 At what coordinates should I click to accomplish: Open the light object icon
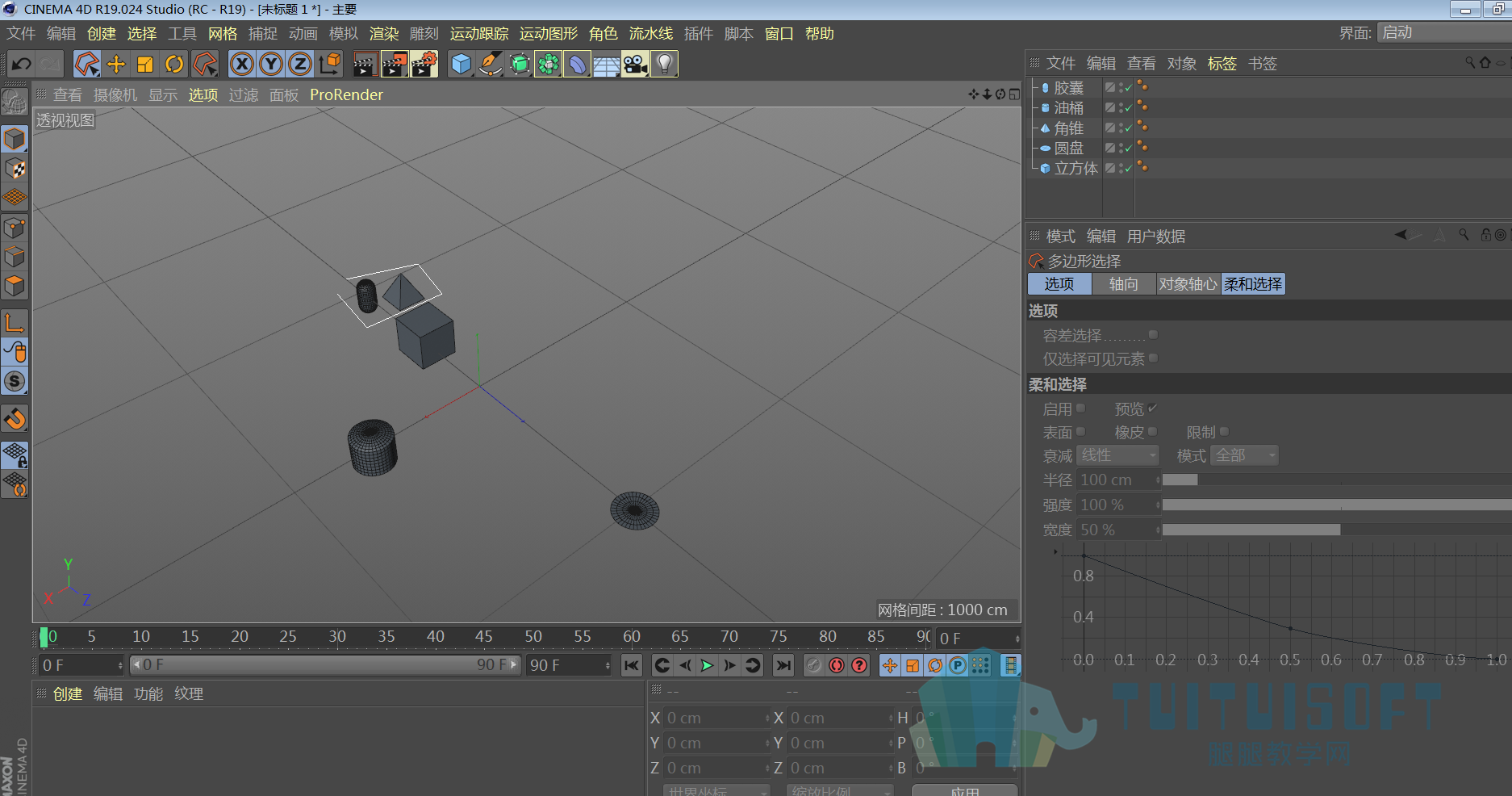click(664, 64)
